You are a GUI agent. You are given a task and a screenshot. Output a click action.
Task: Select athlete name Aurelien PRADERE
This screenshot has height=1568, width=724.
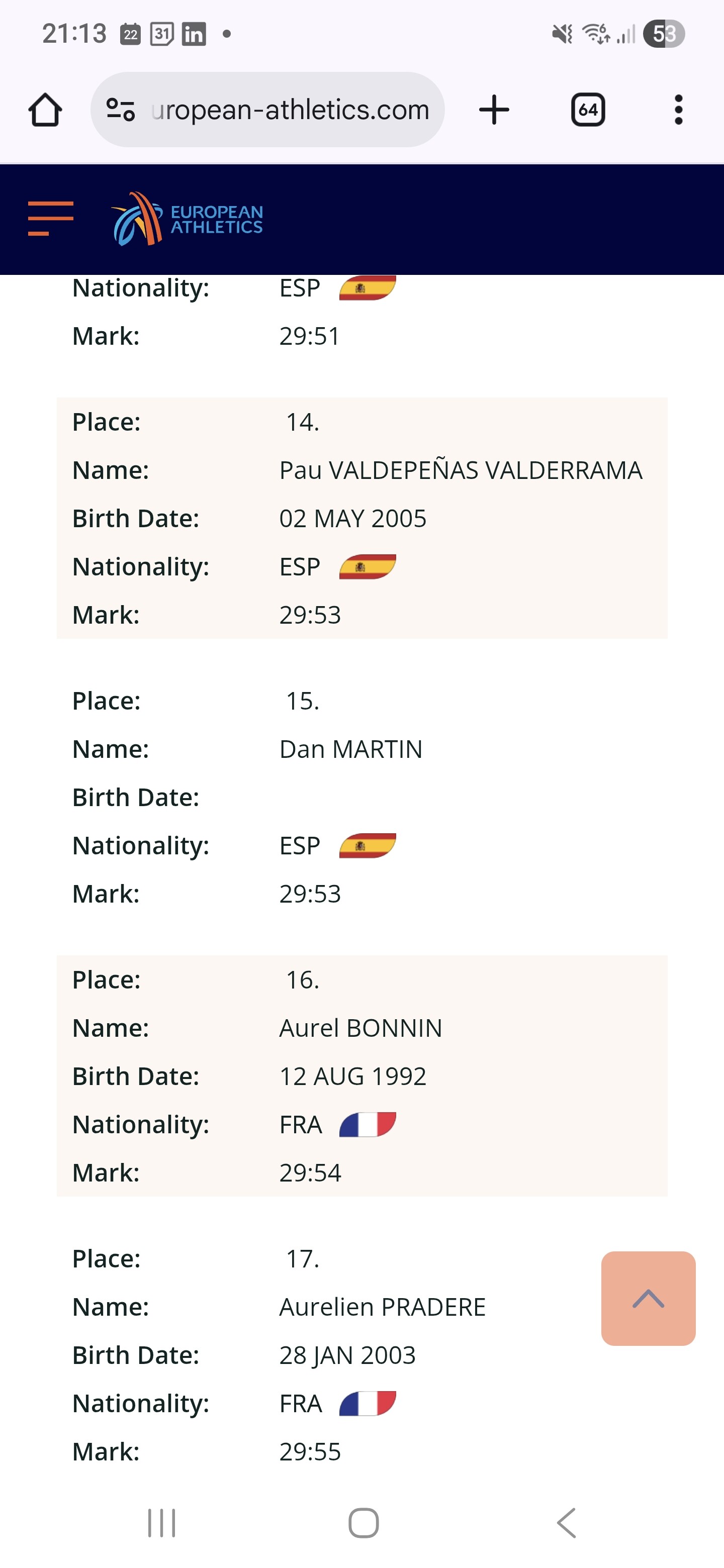(x=383, y=1307)
